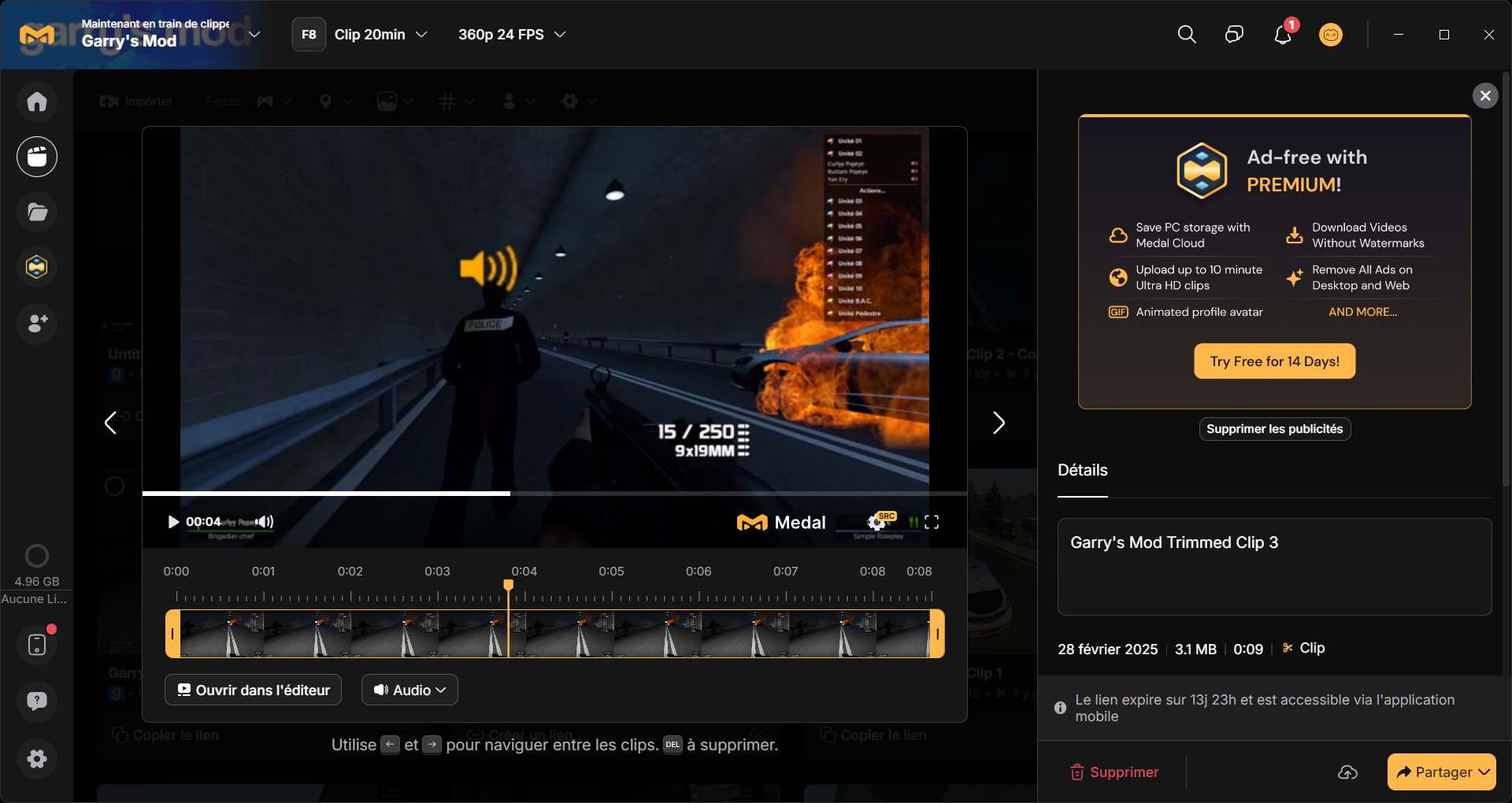Go to the previous clip arrow
The image size is (1512, 803).
click(x=111, y=423)
